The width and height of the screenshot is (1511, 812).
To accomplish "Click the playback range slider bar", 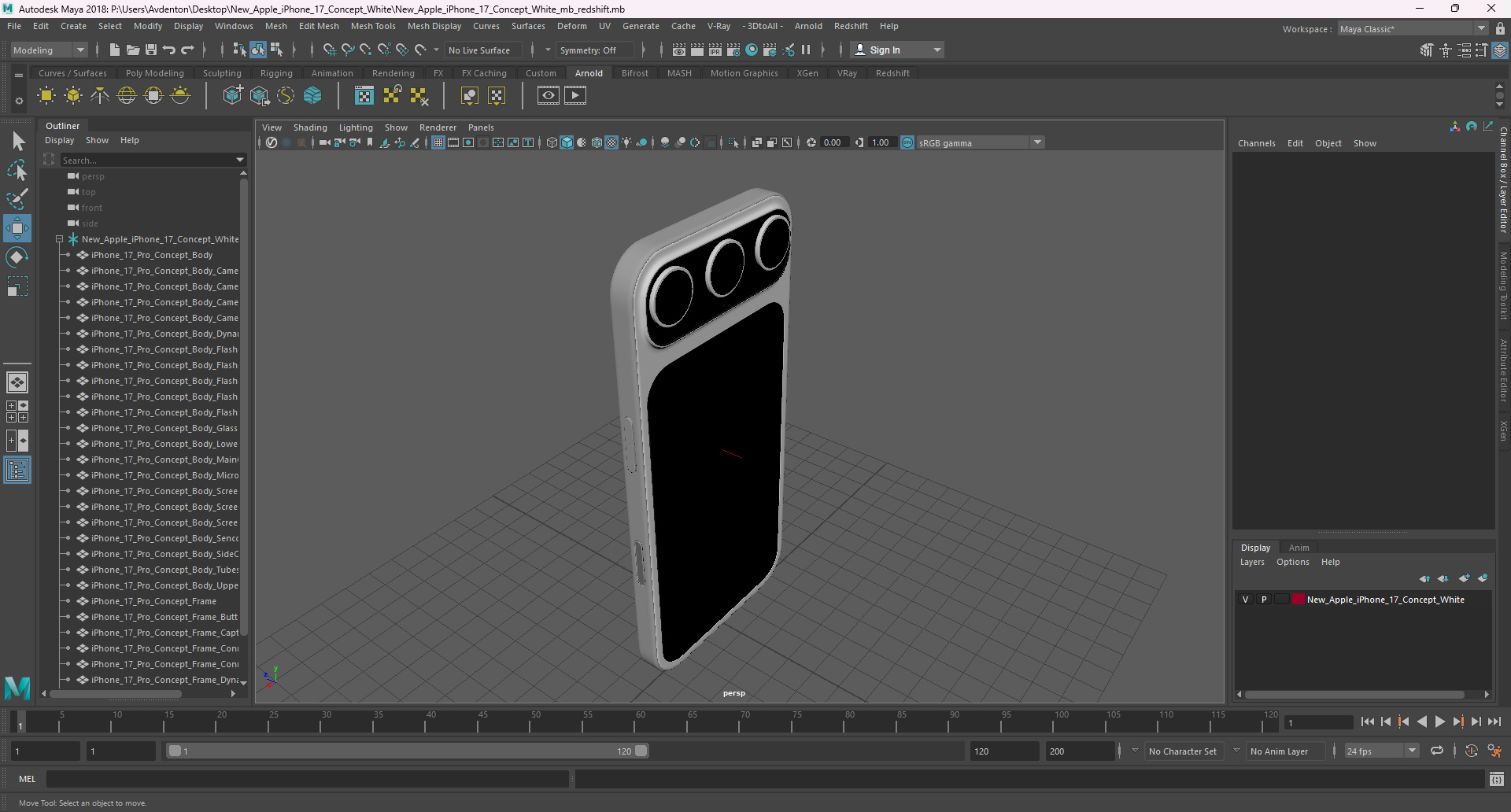I will (x=408, y=751).
